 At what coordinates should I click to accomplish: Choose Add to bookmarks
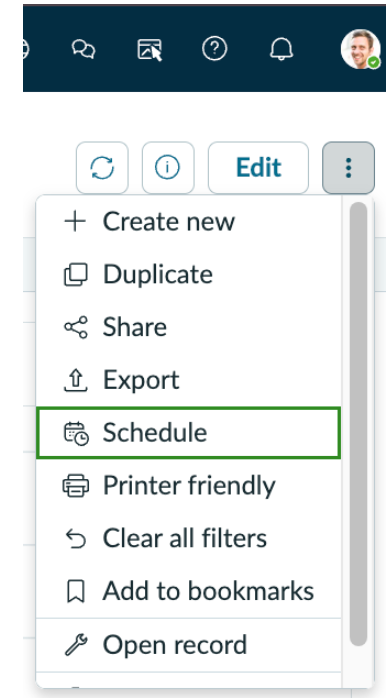(189, 591)
